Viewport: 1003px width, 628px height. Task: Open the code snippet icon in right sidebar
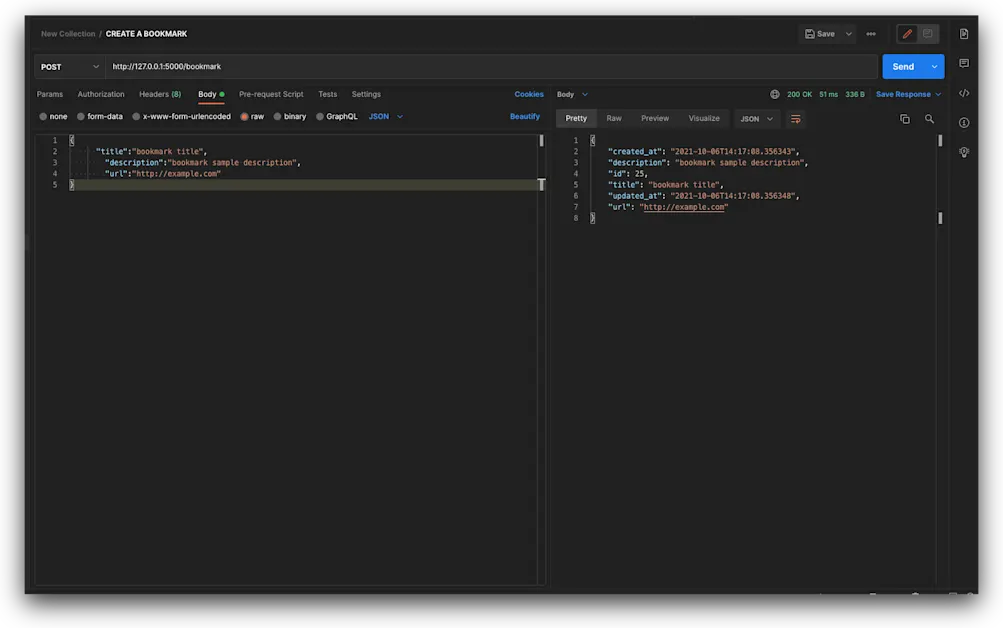pos(963,93)
